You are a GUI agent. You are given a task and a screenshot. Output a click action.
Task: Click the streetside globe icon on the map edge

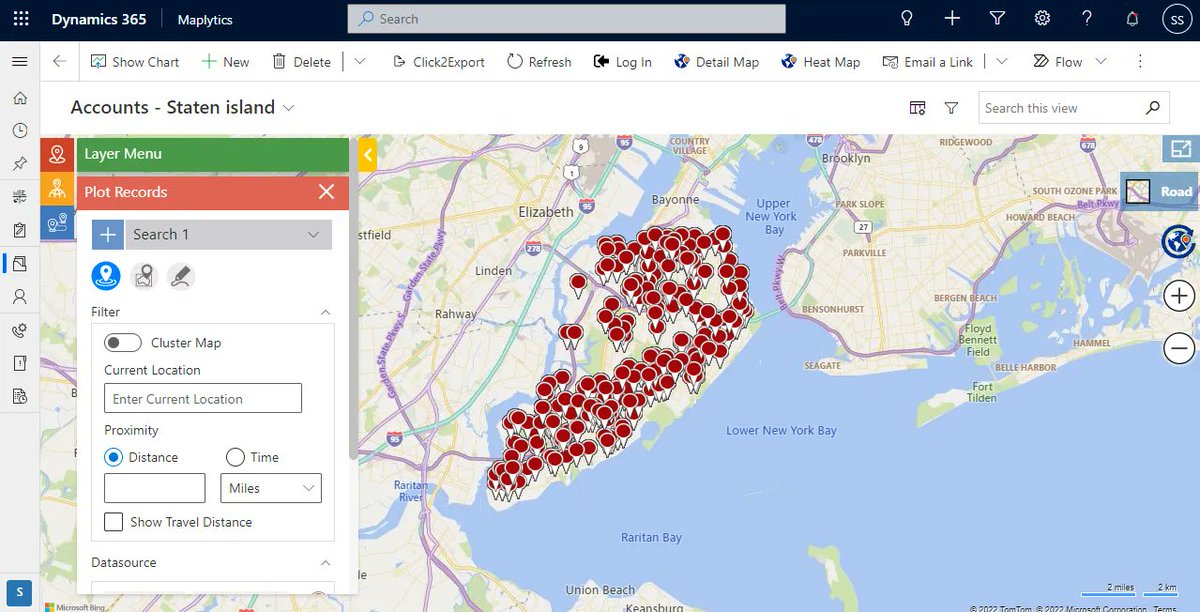1178,241
